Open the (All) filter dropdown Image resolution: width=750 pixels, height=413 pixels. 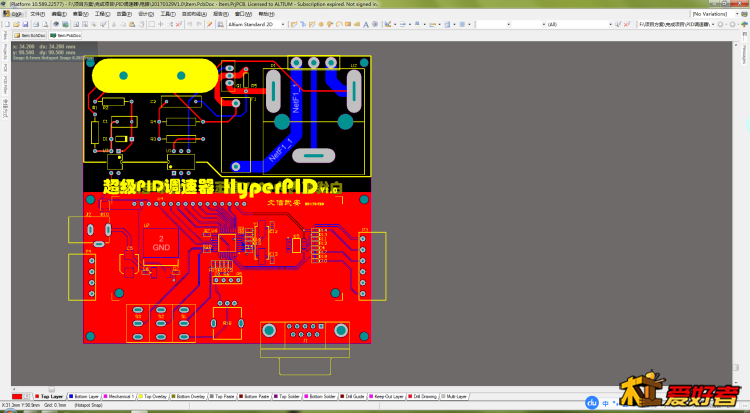pyautogui.click(x=611, y=24)
